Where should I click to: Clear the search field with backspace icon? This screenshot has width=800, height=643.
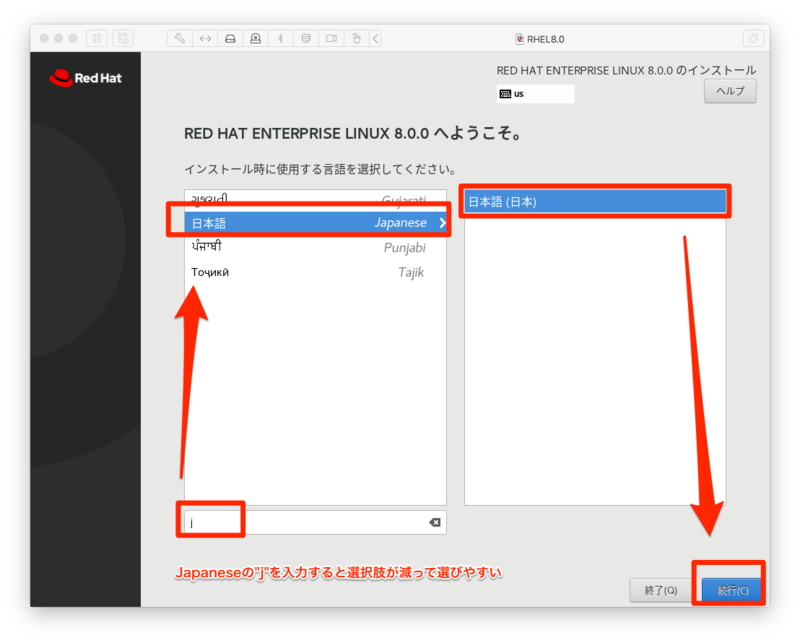[435, 522]
